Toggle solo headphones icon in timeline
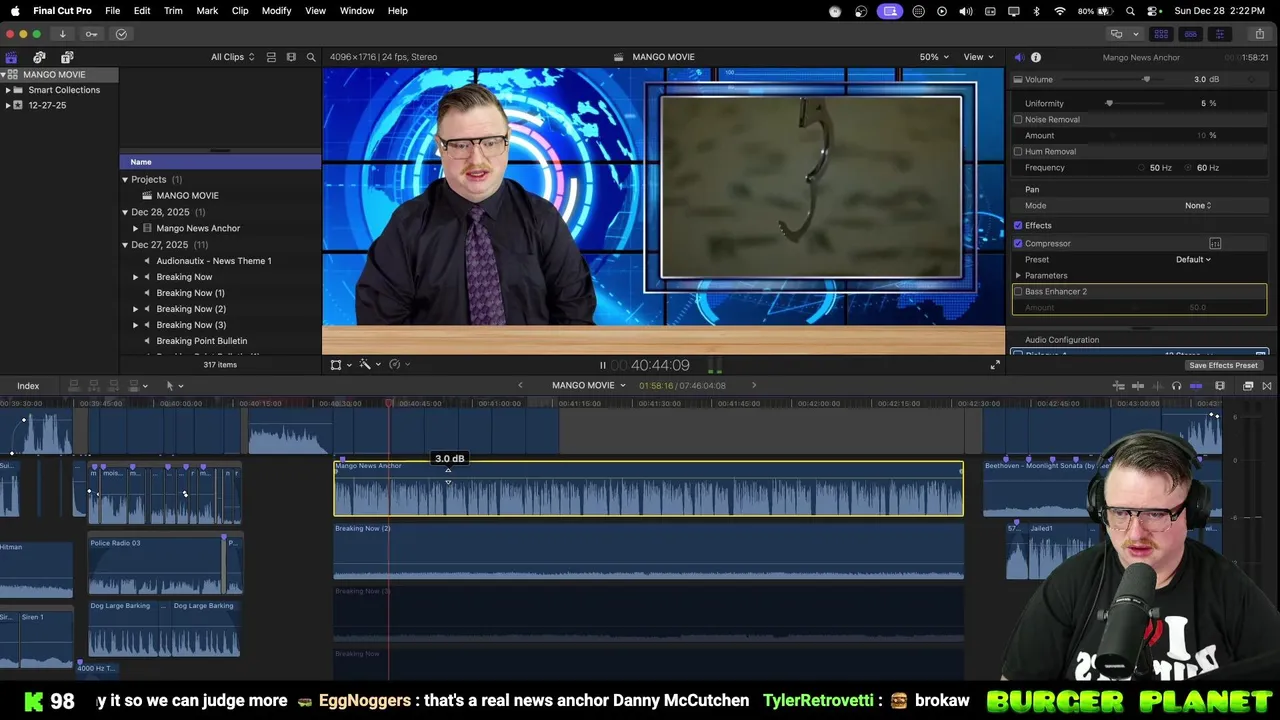Screen dimensions: 1280x720 tap(1176, 385)
